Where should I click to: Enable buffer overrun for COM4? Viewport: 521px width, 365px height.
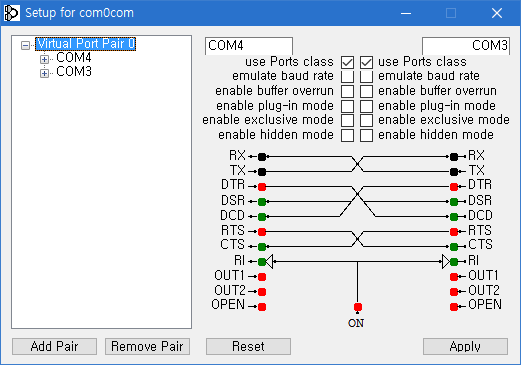pos(347,91)
